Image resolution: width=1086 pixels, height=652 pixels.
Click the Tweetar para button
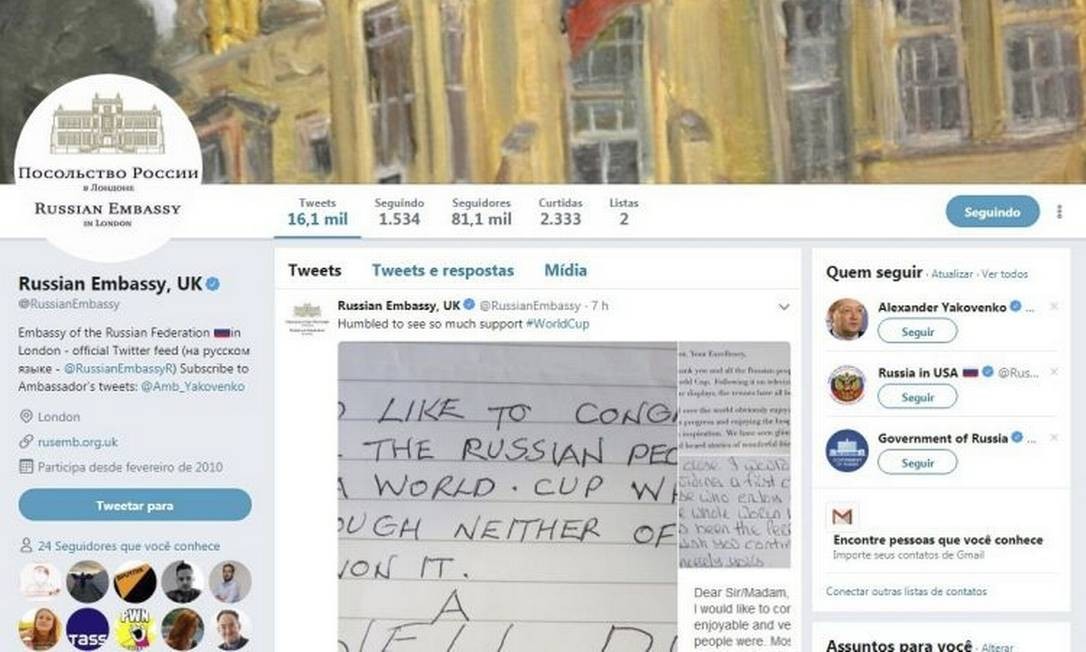click(135, 505)
